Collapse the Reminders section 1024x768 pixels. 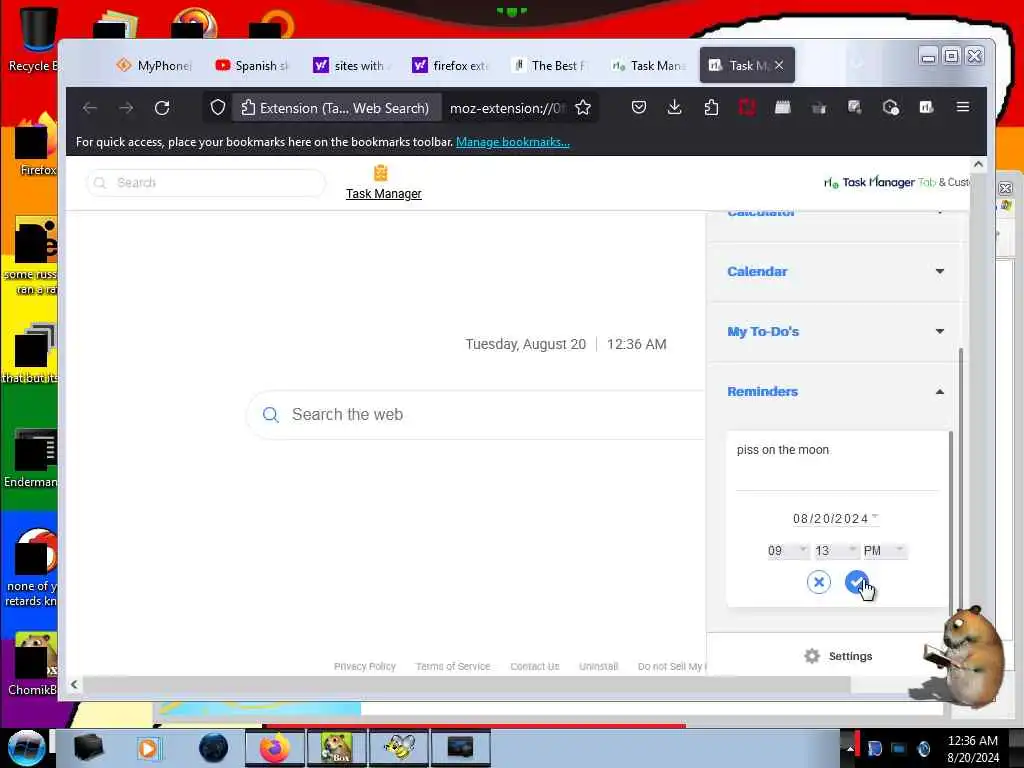click(835, 391)
